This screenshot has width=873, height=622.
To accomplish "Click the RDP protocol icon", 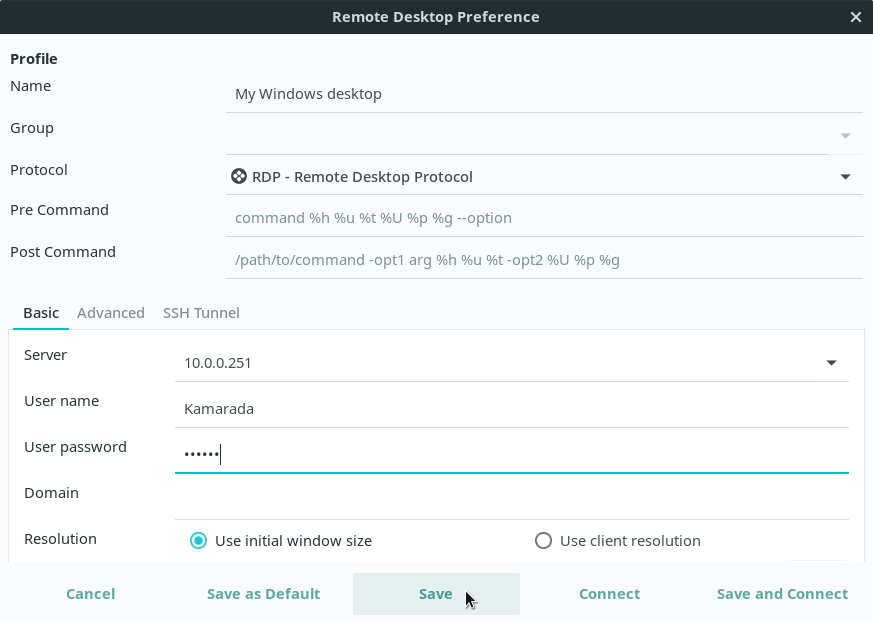I will pyautogui.click(x=239, y=177).
